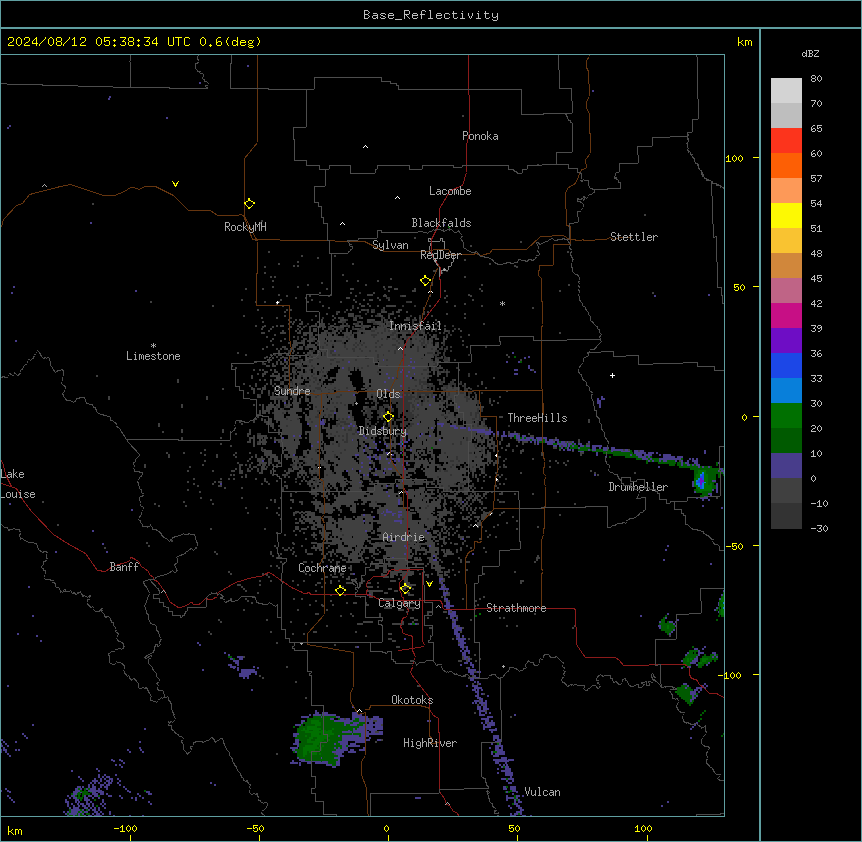Click the Vulcan city label
This screenshot has height=842, width=862.
[542, 792]
